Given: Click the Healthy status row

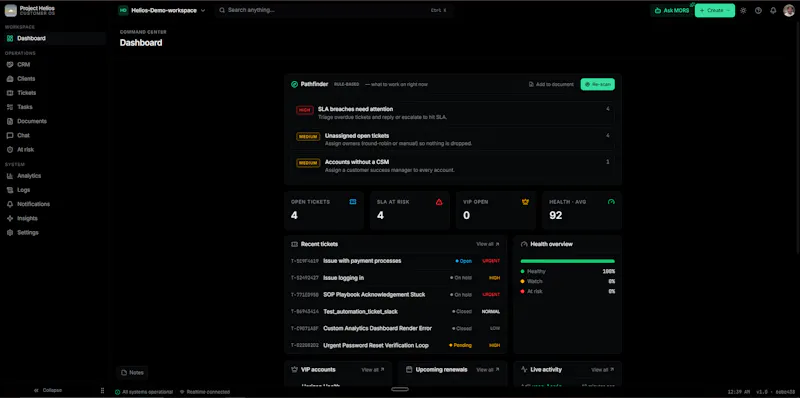Looking at the screenshot, I should click(x=567, y=271).
